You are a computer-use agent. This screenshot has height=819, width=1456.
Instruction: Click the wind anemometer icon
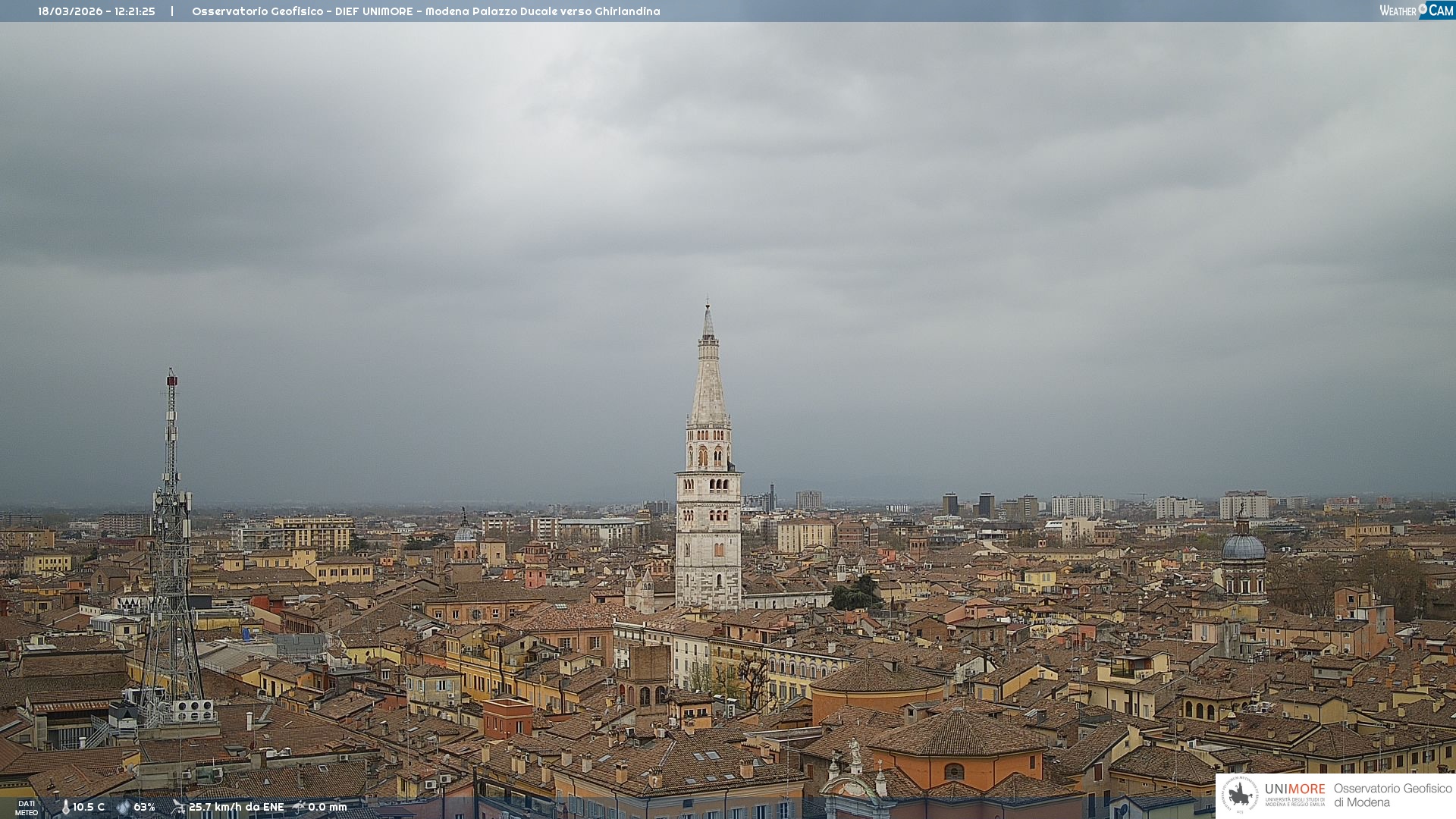pos(178,807)
